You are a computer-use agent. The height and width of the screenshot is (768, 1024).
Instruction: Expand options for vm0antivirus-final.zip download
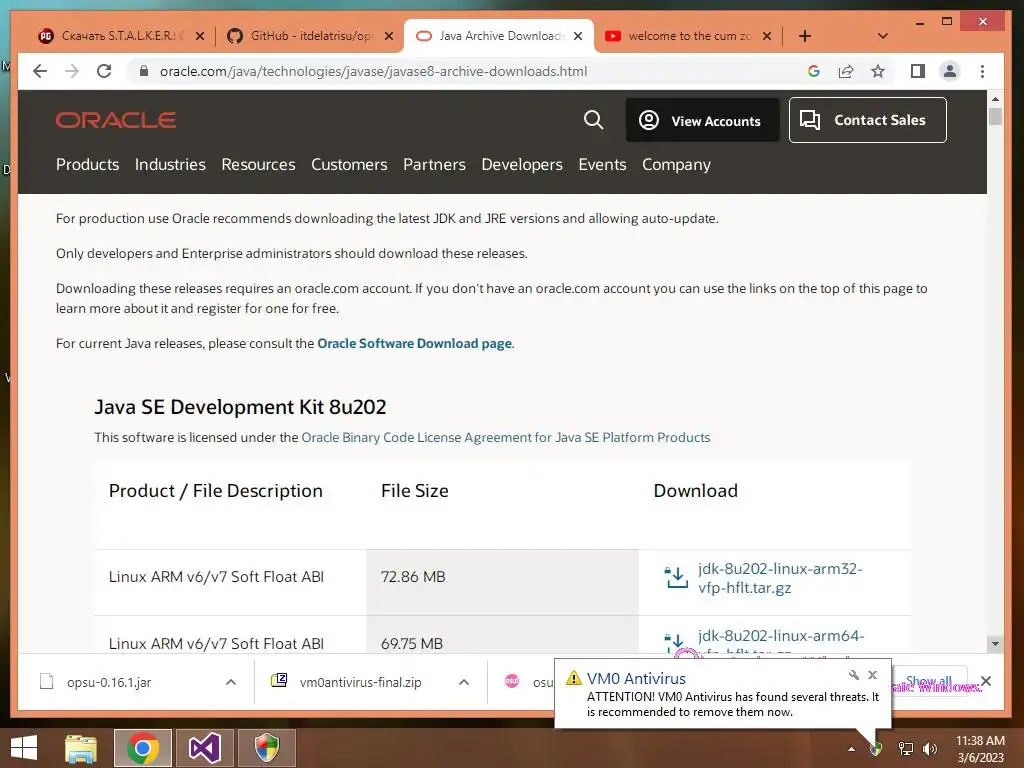click(464, 682)
